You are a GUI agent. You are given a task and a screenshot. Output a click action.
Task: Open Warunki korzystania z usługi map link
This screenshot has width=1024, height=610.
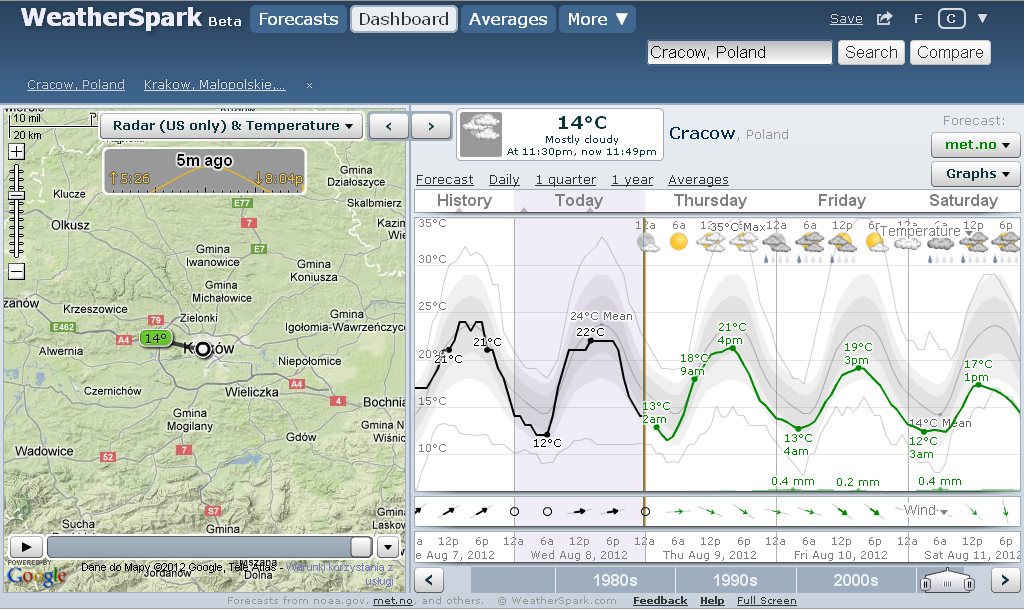(x=340, y=574)
